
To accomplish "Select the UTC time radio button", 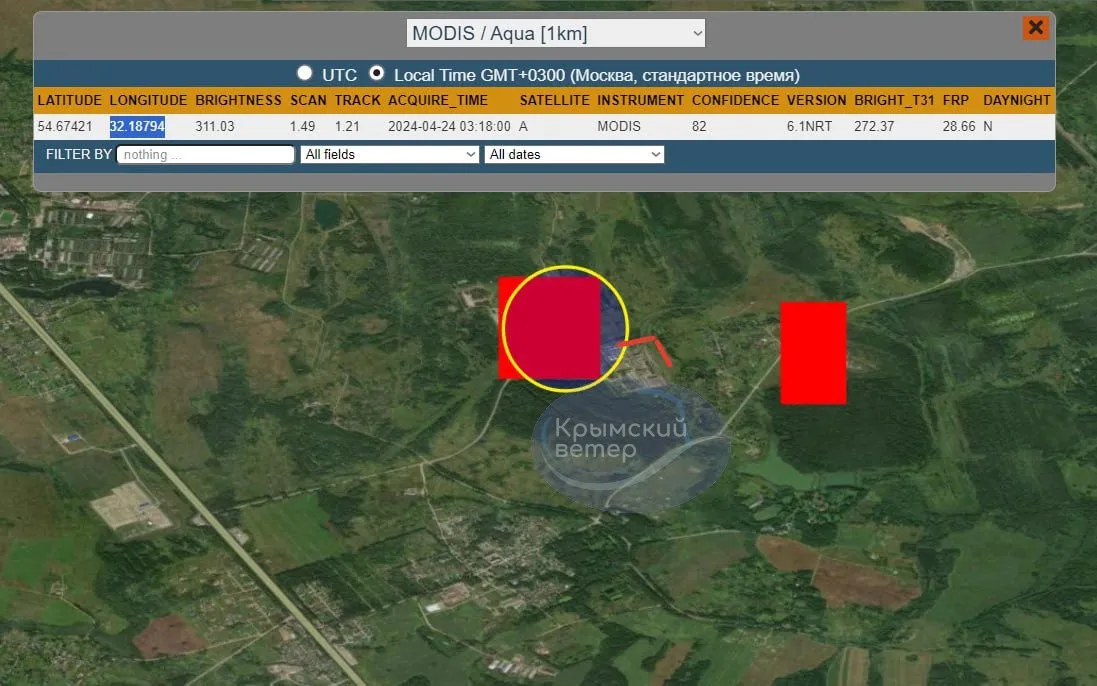I will click(x=304, y=74).
